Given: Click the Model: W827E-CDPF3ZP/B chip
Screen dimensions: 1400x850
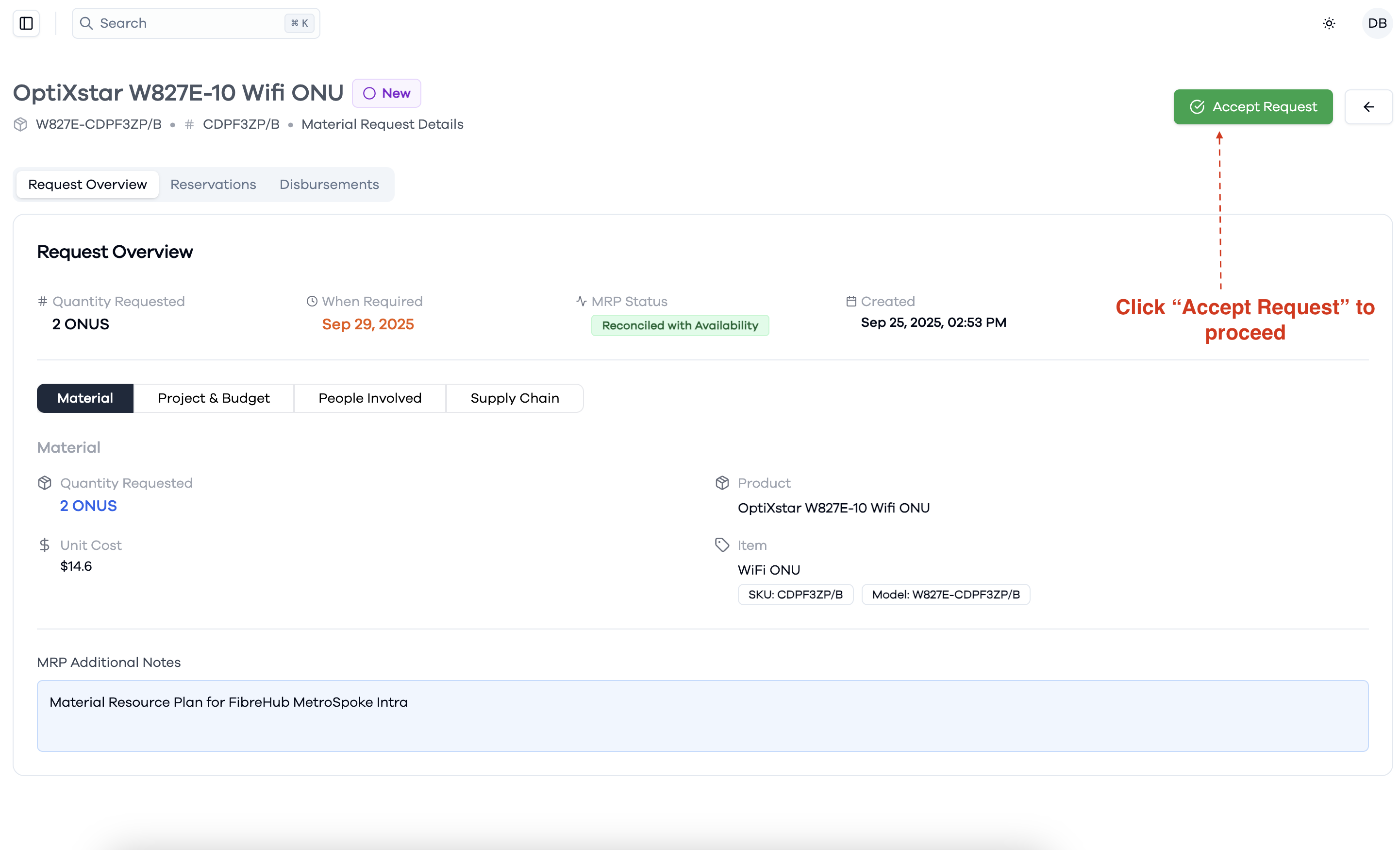Looking at the screenshot, I should coord(946,595).
